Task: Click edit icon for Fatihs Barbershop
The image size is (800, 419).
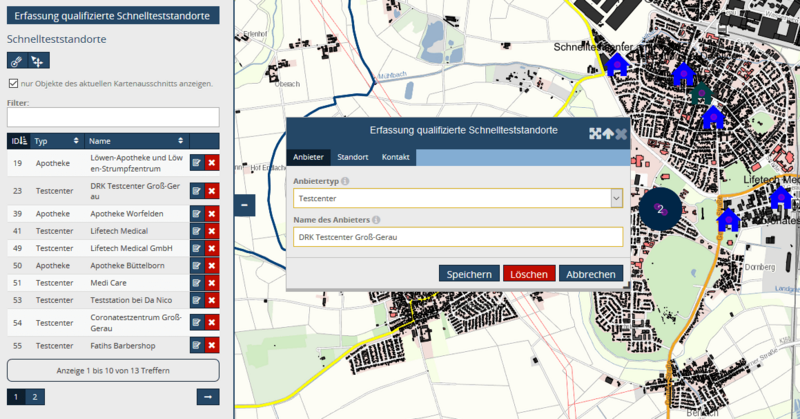Action: 197,345
